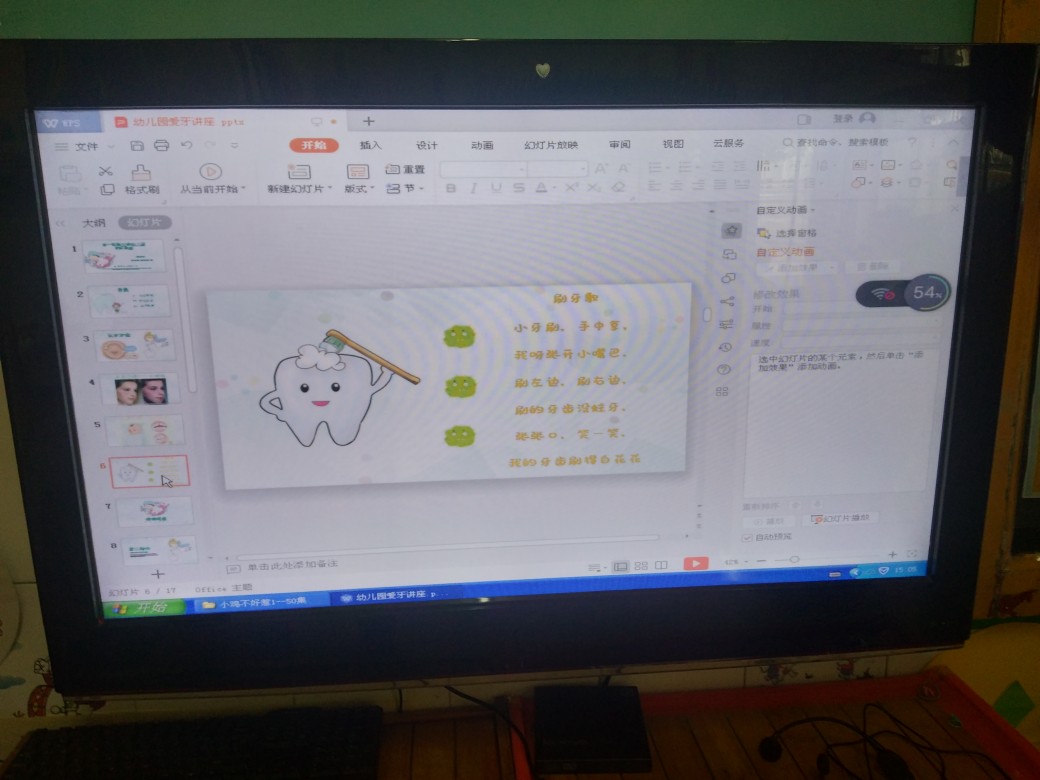Viewport: 1040px width, 780px height.
Task: Click the print icon in quick access toolbar
Action: 161,146
